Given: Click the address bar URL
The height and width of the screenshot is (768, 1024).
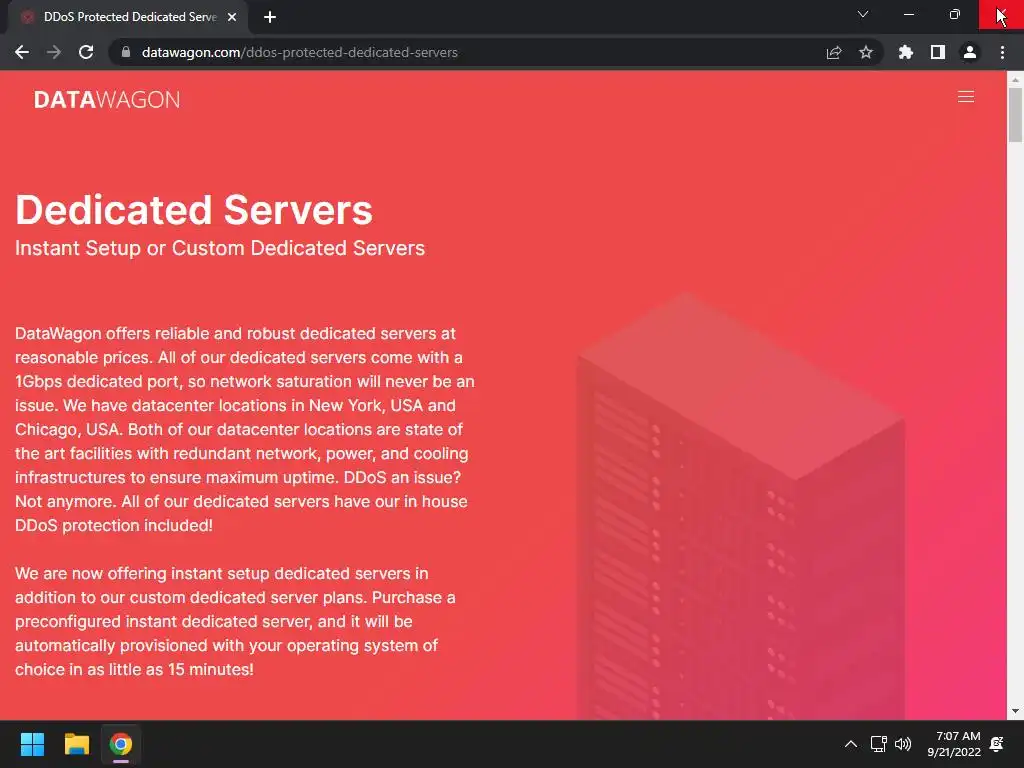Looking at the screenshot, I should [x=299, y=52].
